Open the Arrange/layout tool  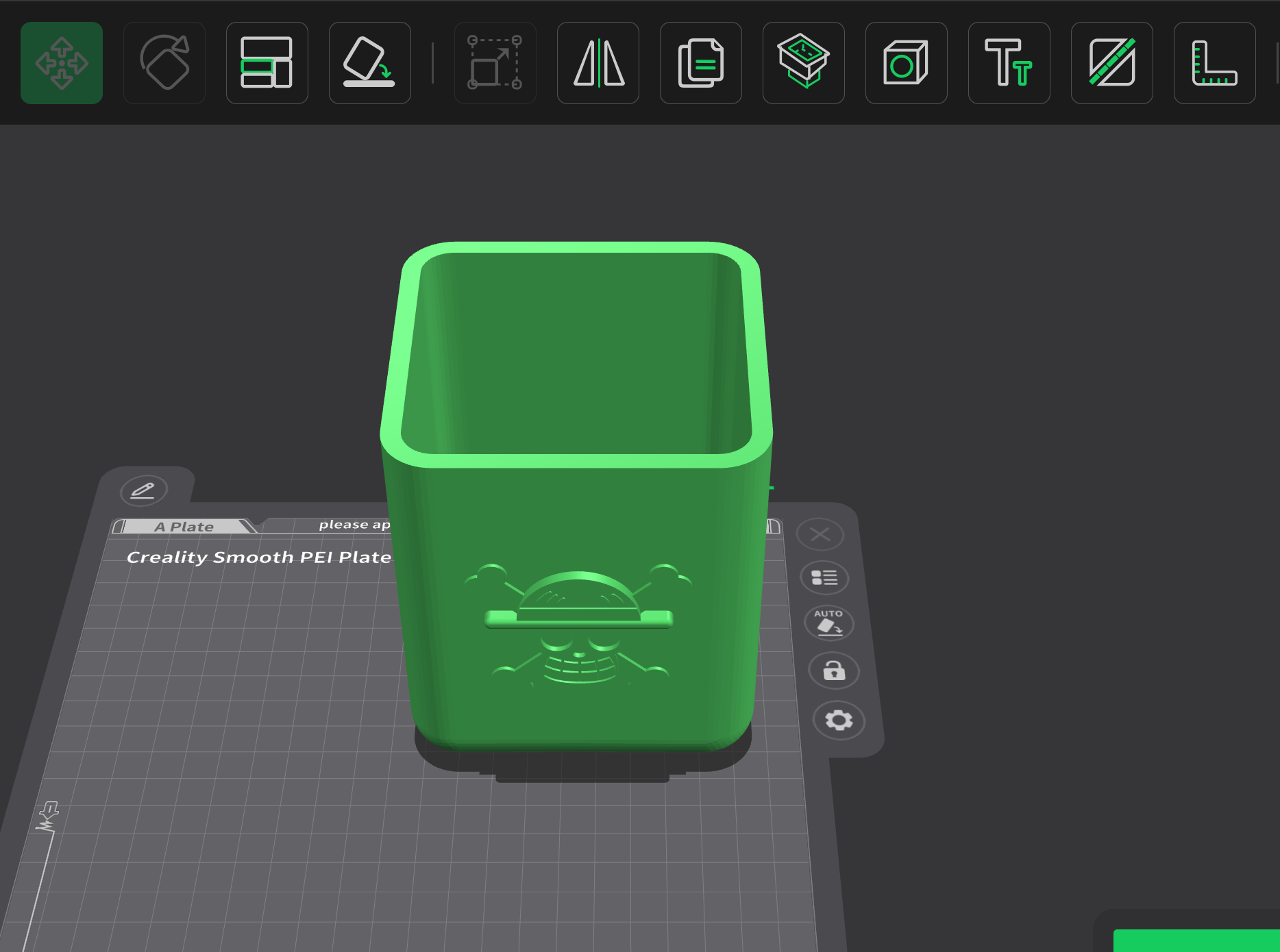[267, 63]
